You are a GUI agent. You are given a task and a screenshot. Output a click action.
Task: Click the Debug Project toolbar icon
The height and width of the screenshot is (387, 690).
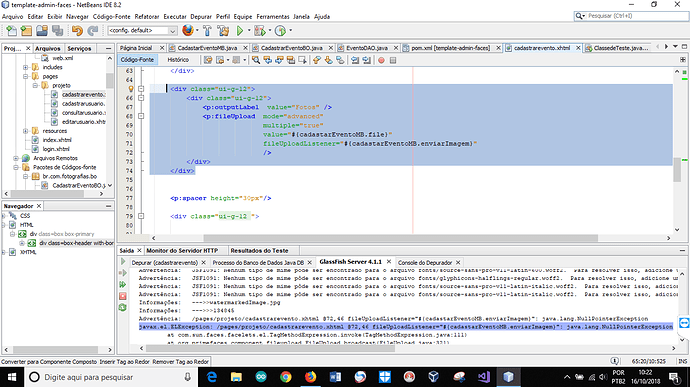coord(260,30)
